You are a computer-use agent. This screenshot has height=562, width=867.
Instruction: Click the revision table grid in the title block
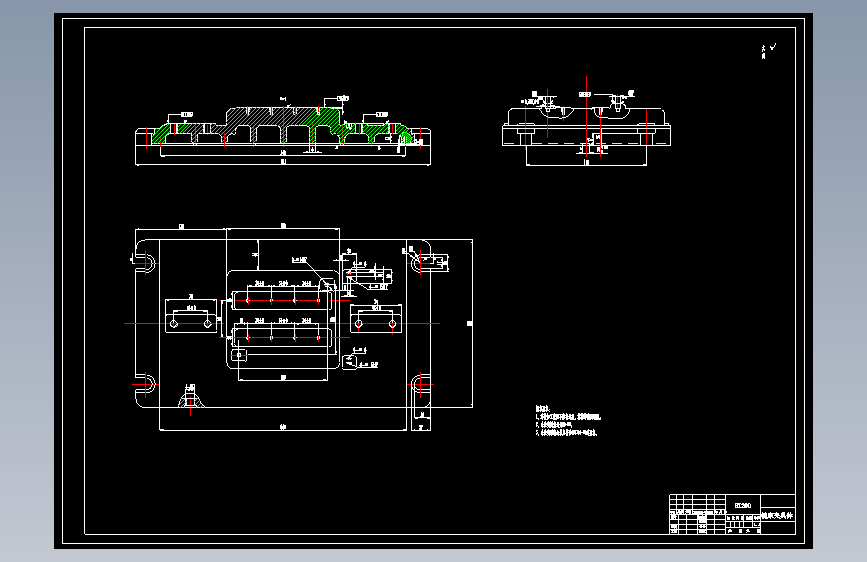(697, 514)
